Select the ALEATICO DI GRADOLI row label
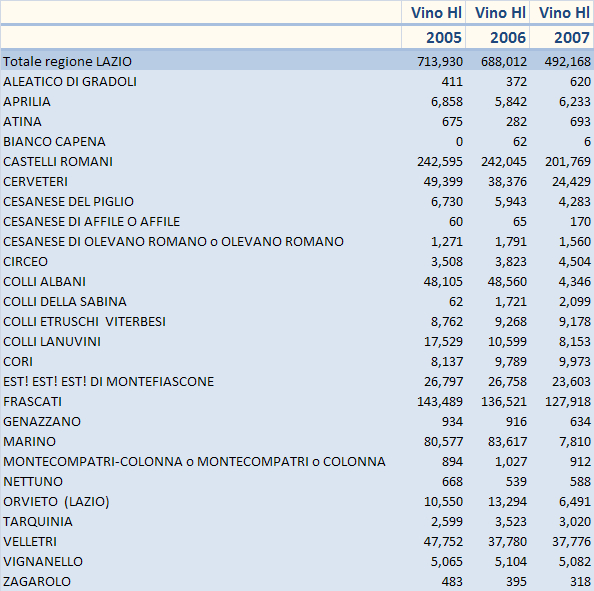594x591 pixels. (x=70, y=81)
